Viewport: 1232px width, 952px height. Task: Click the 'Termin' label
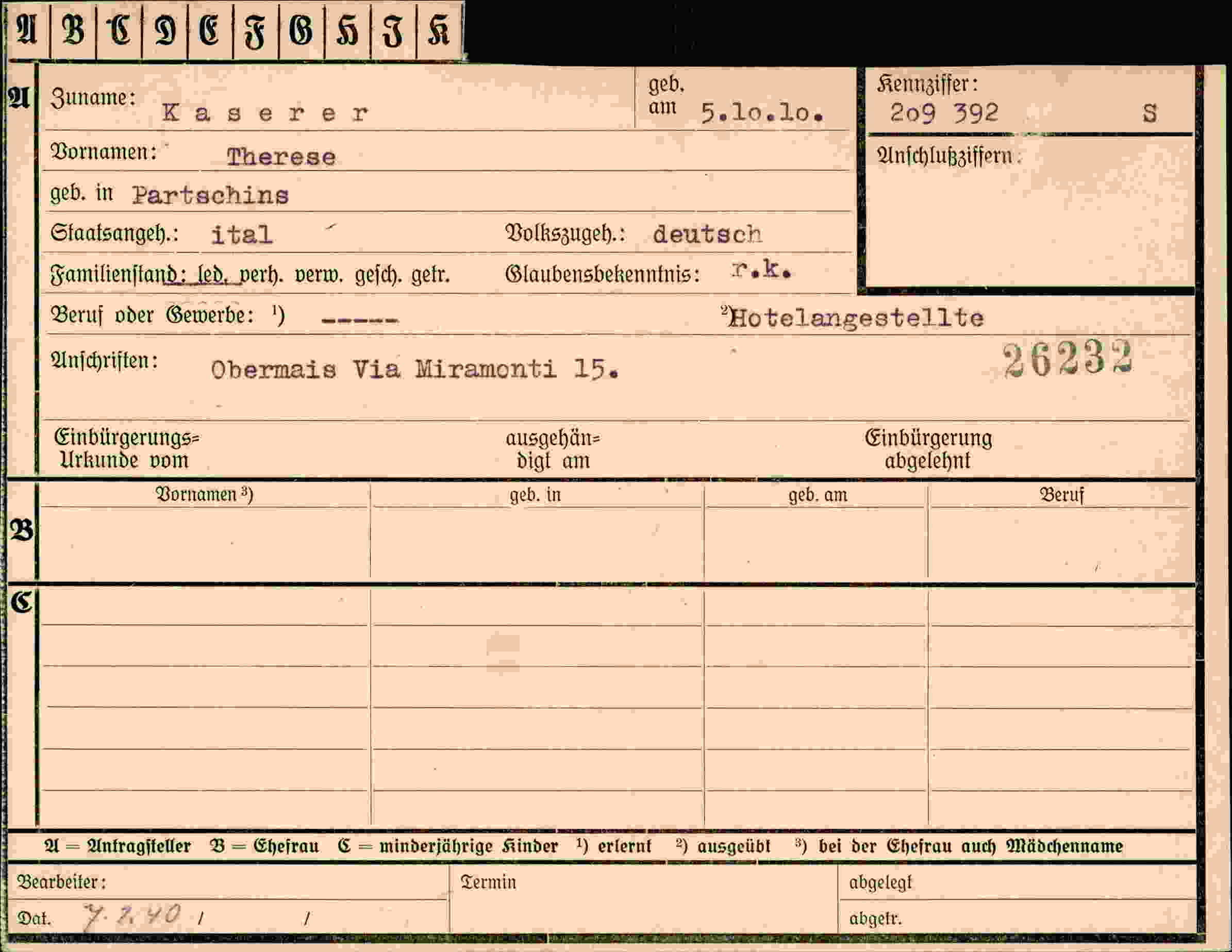(x=488, y=882)
